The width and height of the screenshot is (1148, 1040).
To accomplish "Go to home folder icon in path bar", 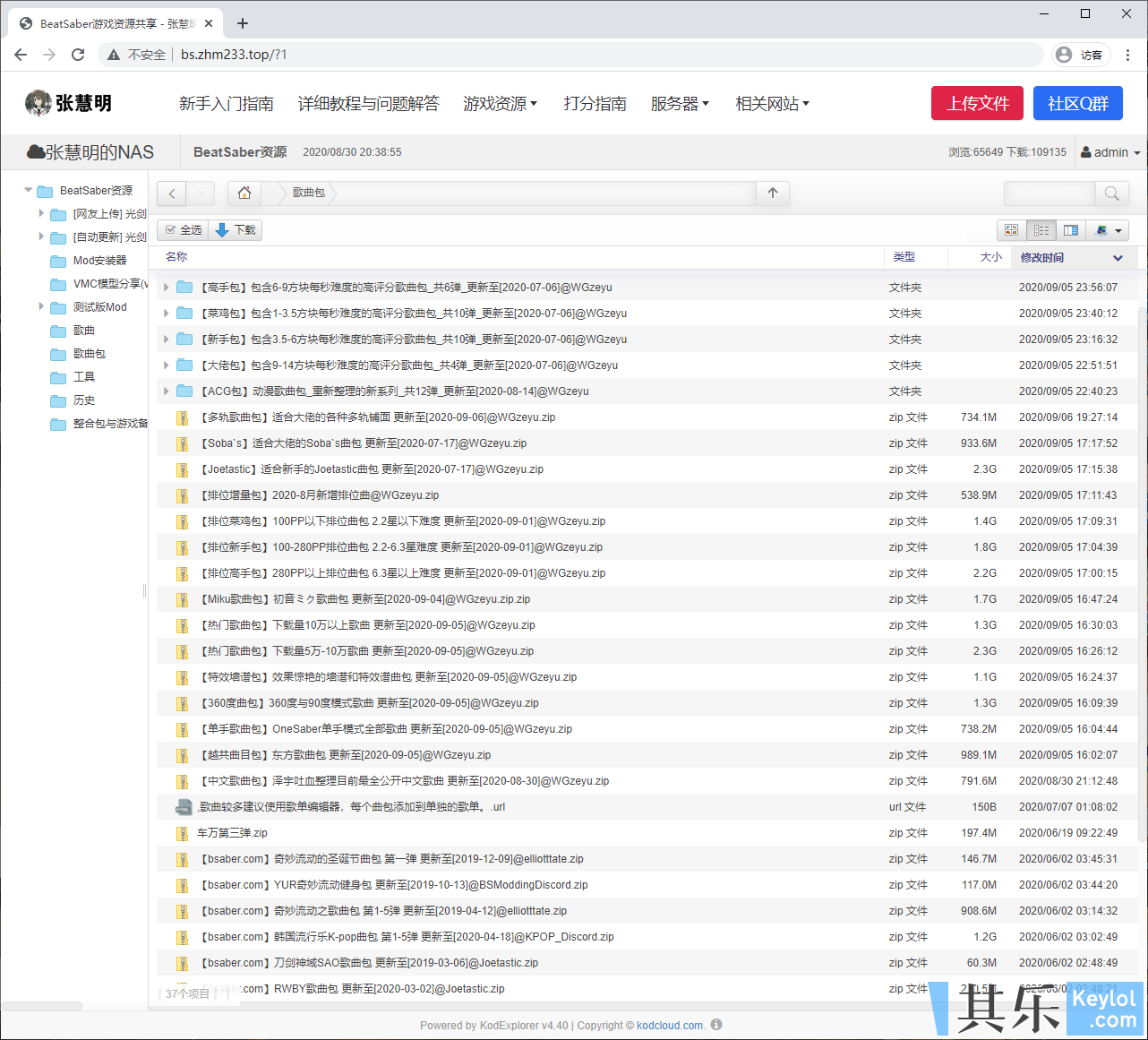I will pos(244,193).
